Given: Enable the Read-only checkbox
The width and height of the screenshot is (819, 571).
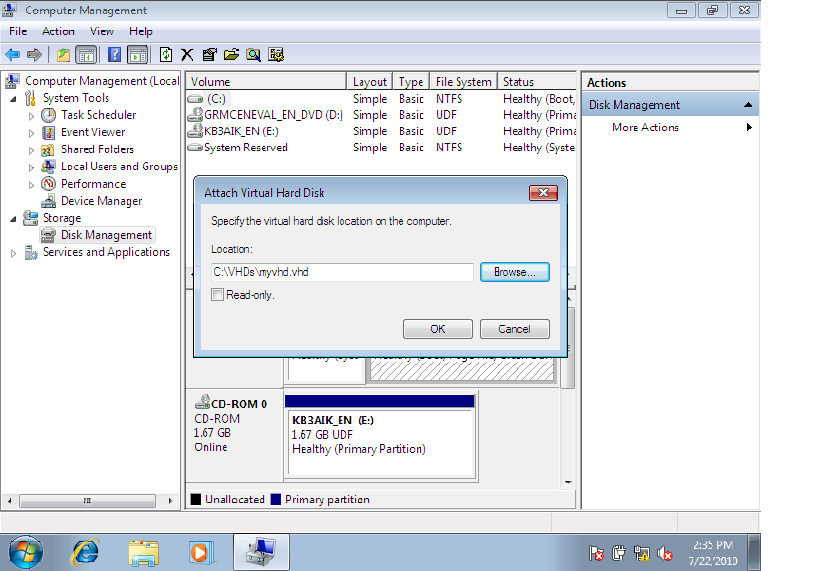Looking at the screenshot, I should pos(217,295).
